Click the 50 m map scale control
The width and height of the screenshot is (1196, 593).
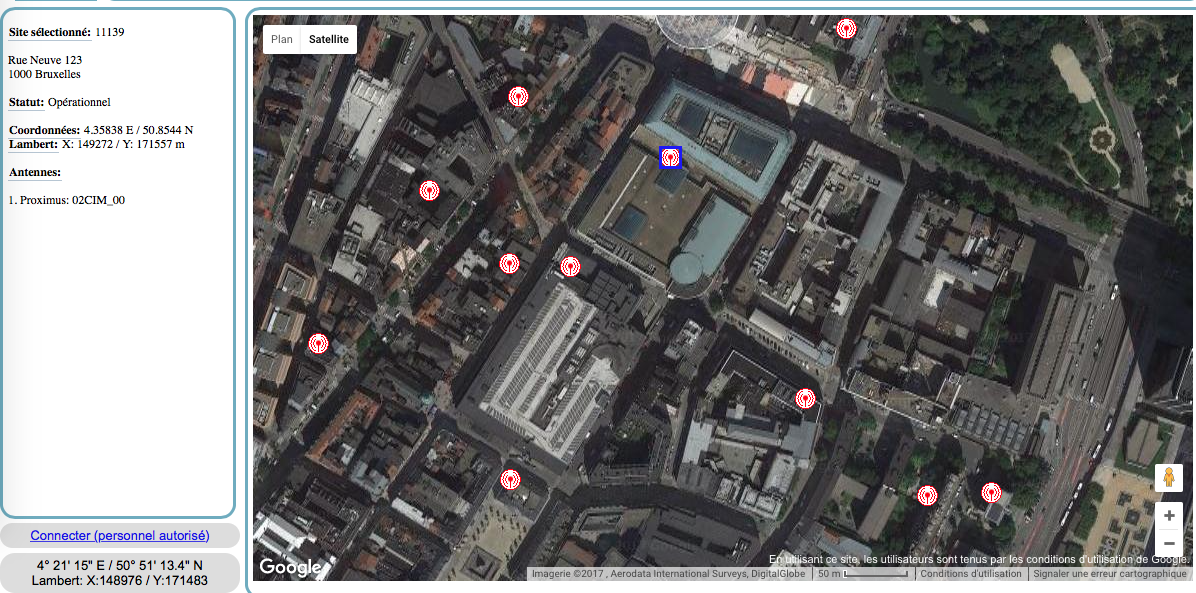click(861, 574)
